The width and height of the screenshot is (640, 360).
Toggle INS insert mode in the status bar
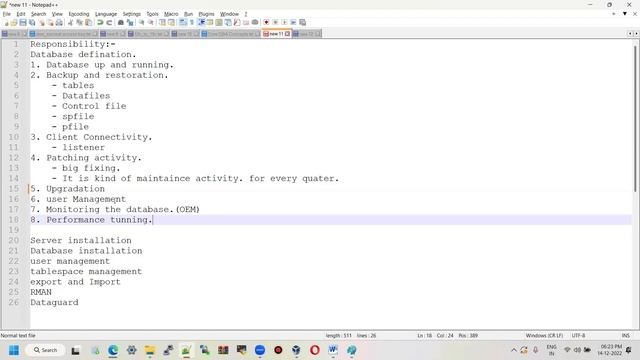click(x=625, y=336)
